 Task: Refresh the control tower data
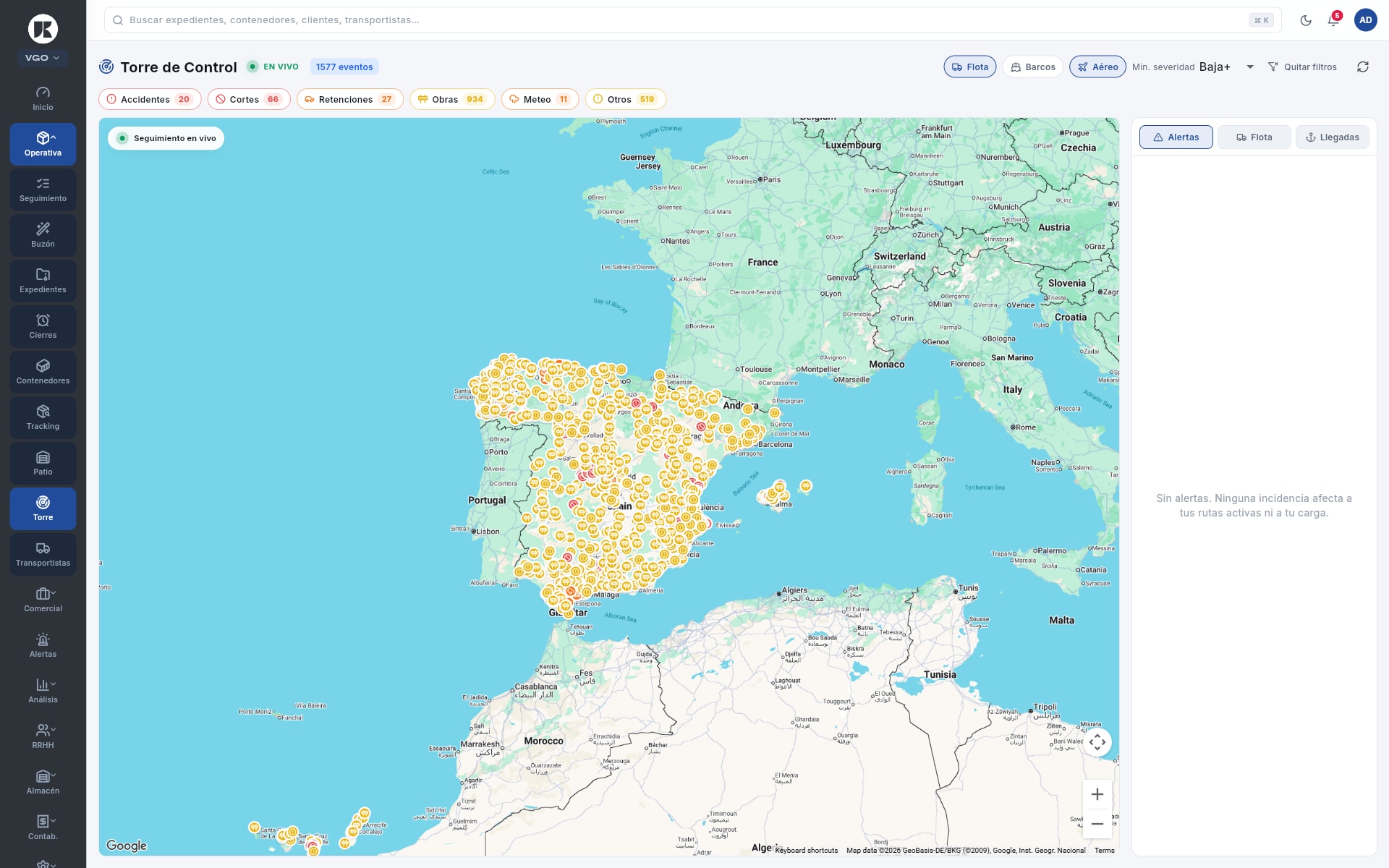(x=1363, y=67)
